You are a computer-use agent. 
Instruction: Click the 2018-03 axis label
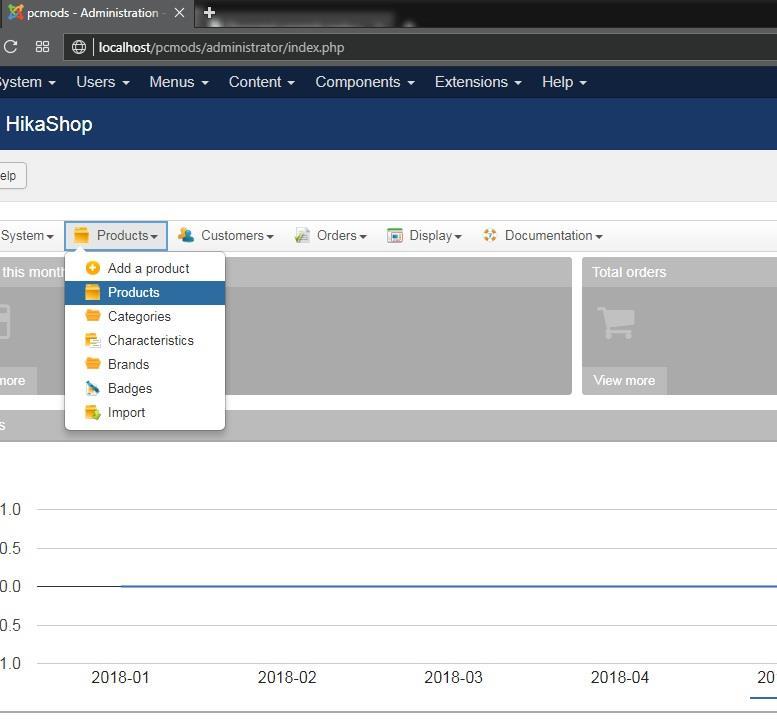(x=453, y=677)
